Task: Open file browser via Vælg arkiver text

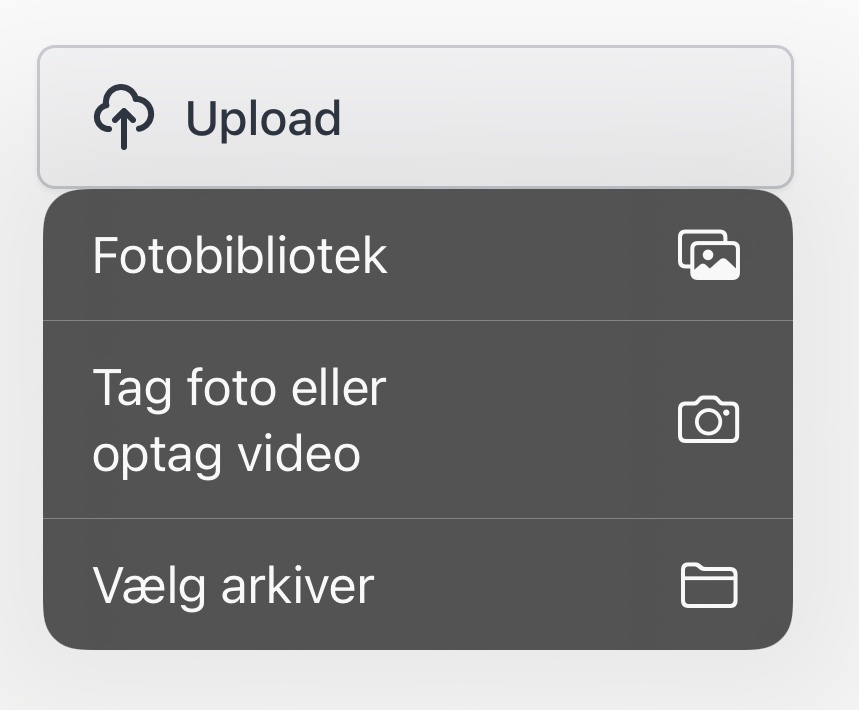Action: (233, 587)
